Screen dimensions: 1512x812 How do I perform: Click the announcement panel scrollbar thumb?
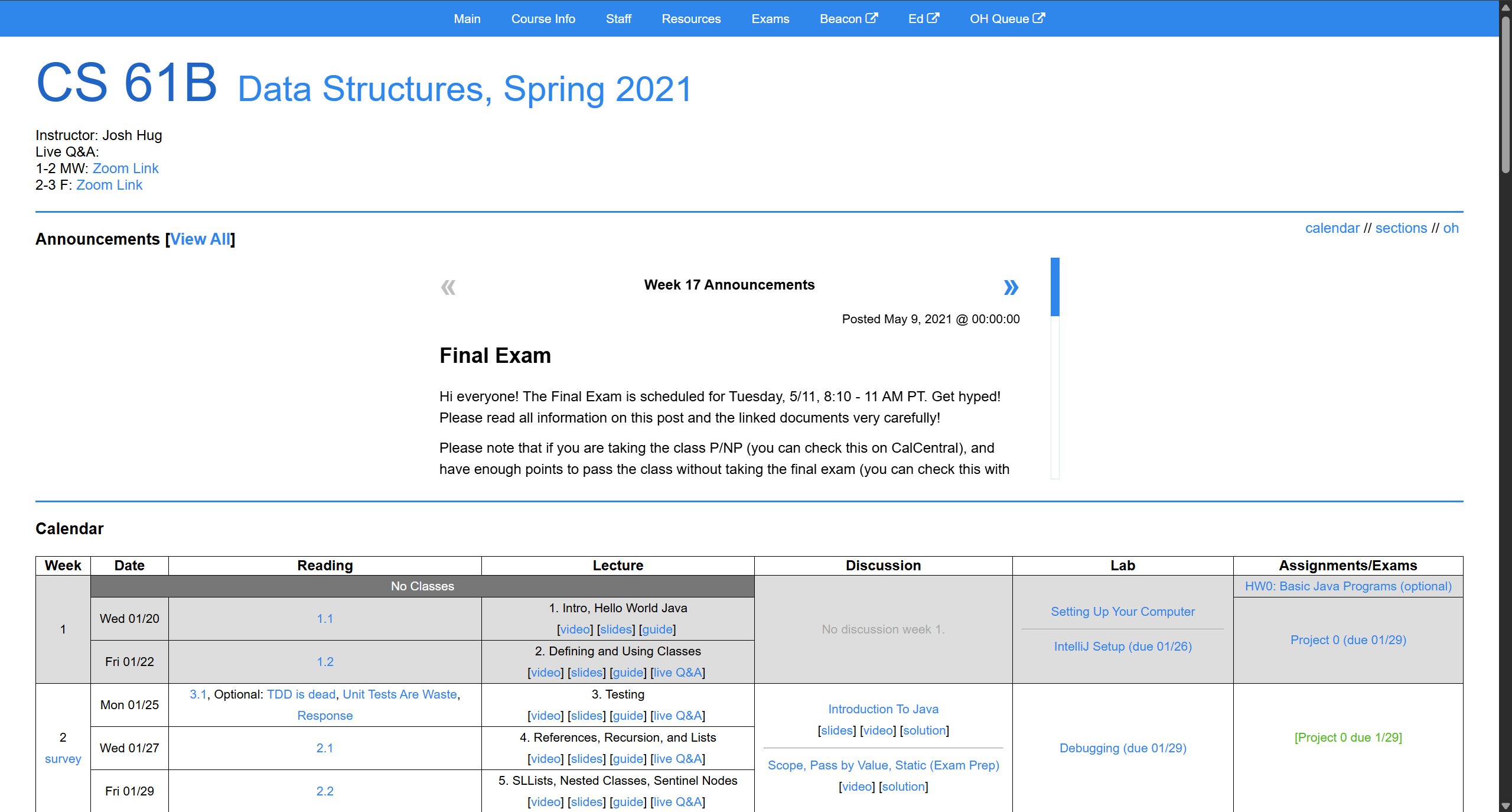[1055, 287]
